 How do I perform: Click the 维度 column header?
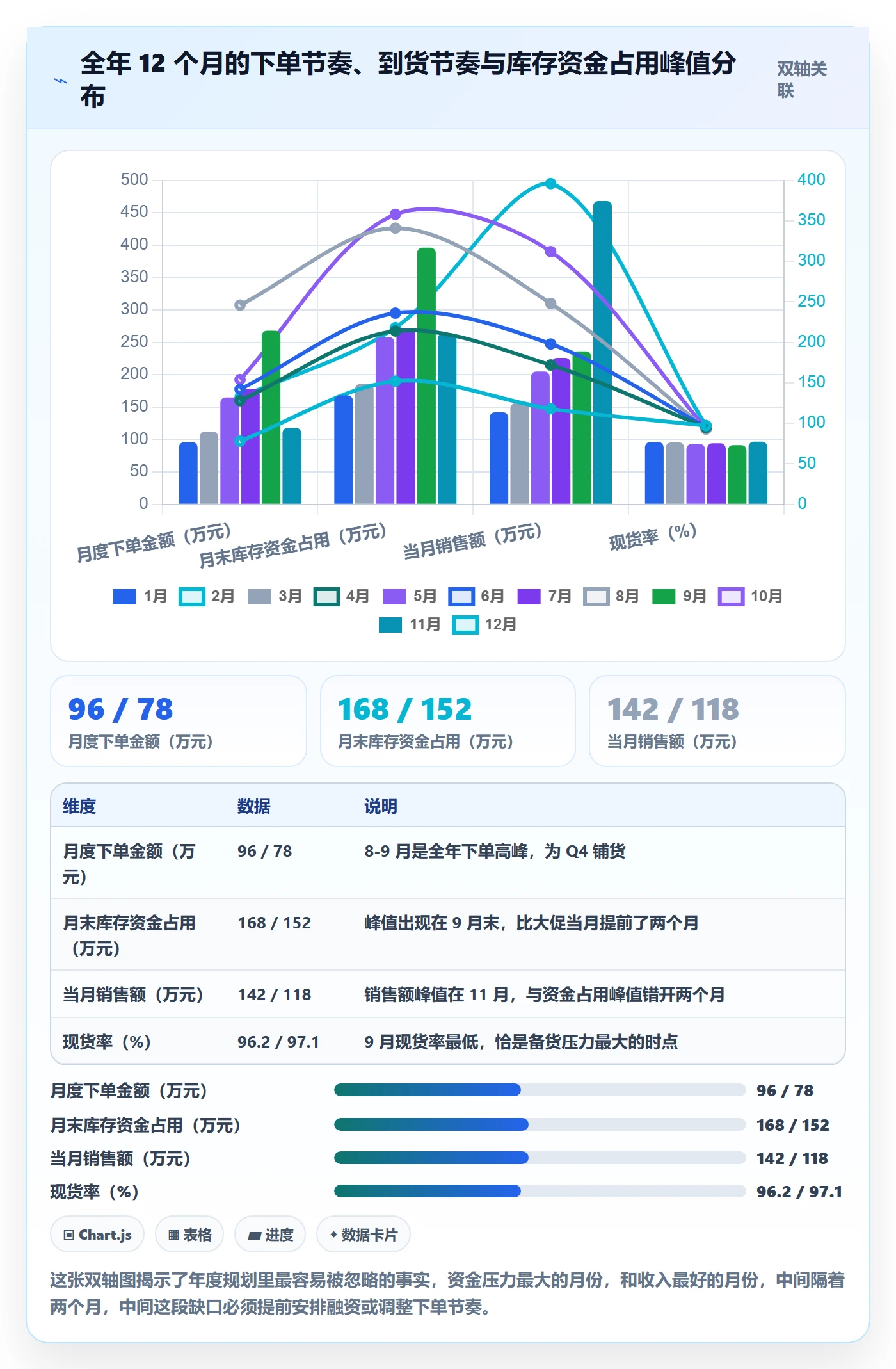click(x=79, y=807)
